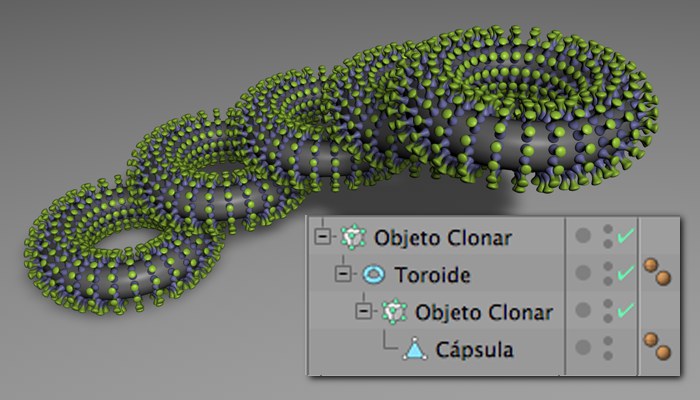Viewport: 700px width, 400px height.
Task: Click the layer dot of nested Objeto Clonar
Action: [583, 310]
